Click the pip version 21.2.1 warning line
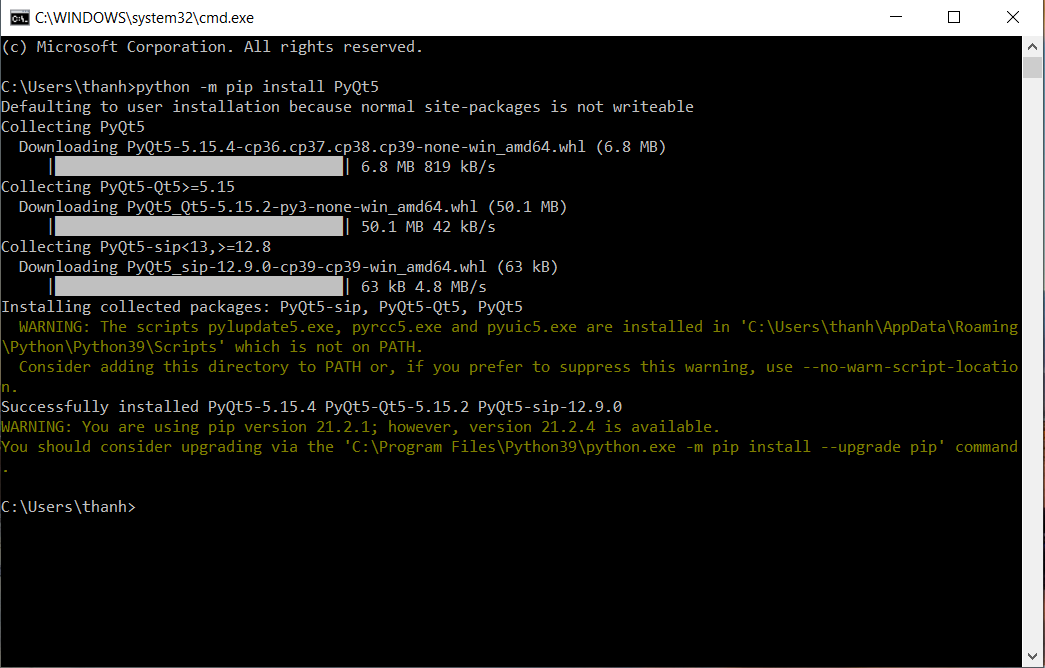Screen dimensions: 1045x668 point(360,427)
